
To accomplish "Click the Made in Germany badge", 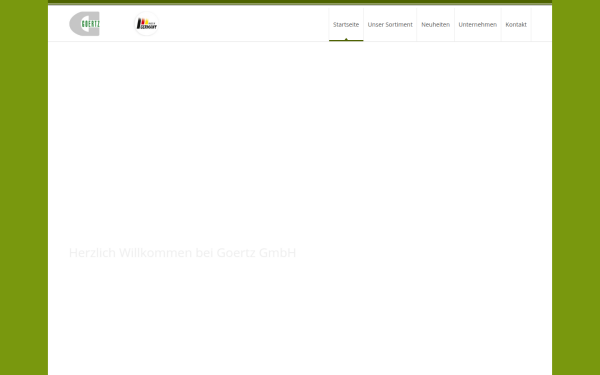I will (147, 24).
